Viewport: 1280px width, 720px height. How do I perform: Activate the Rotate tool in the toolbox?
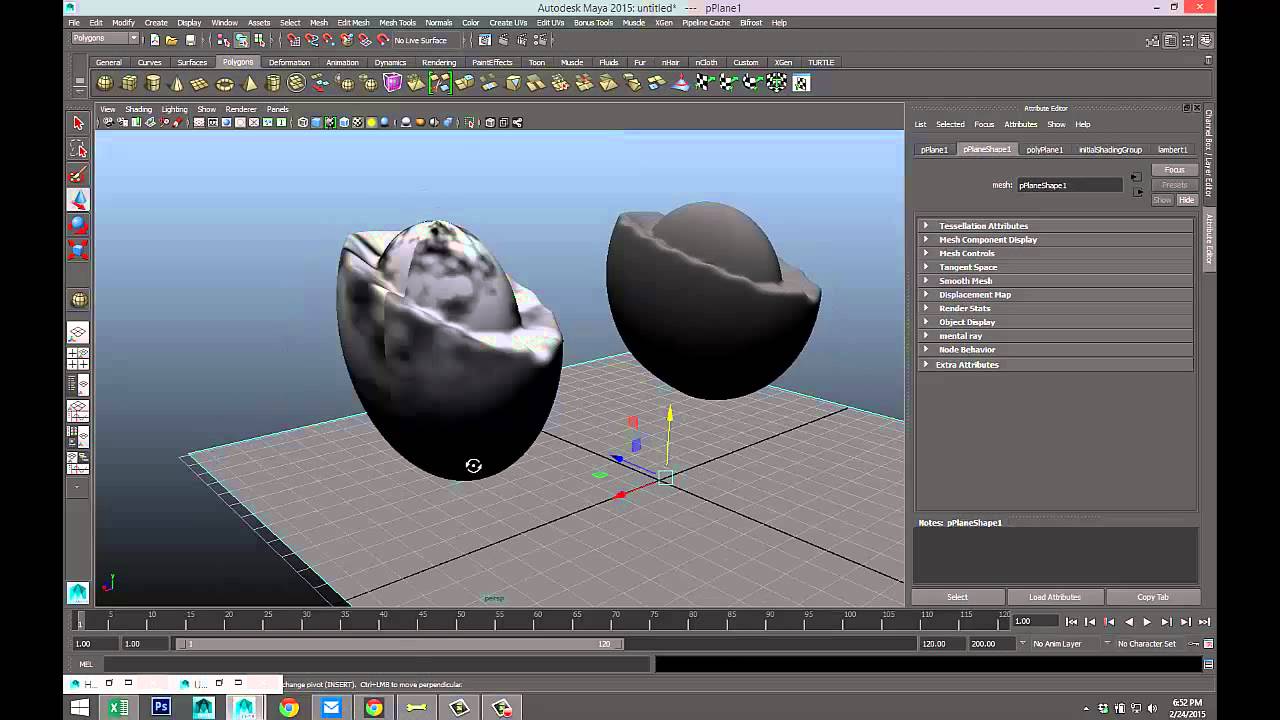78,225
